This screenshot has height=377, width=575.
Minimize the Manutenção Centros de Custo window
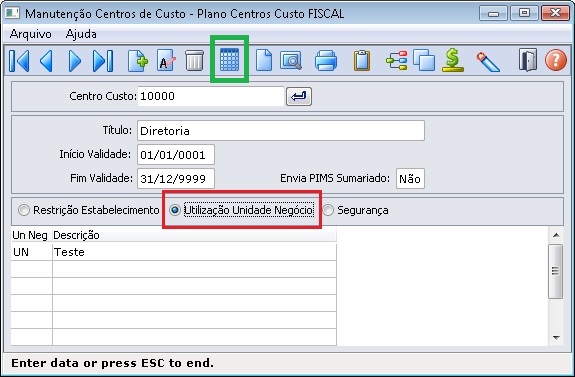(x=493, y=14)
